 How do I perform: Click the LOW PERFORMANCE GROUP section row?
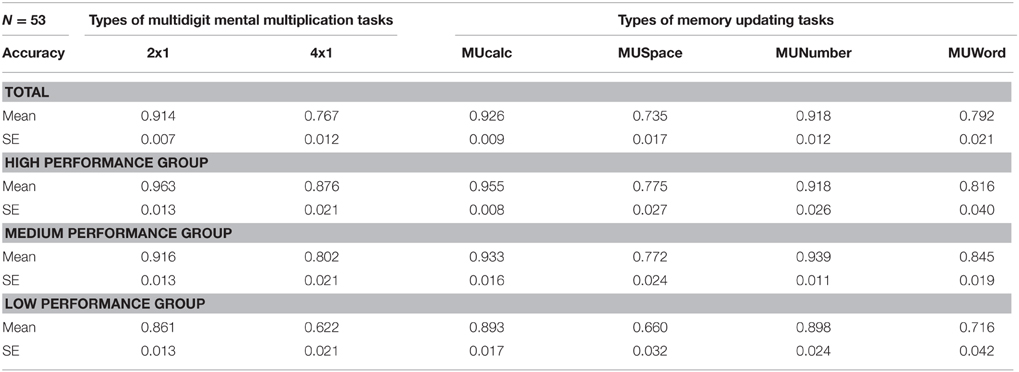click(507, 303)
